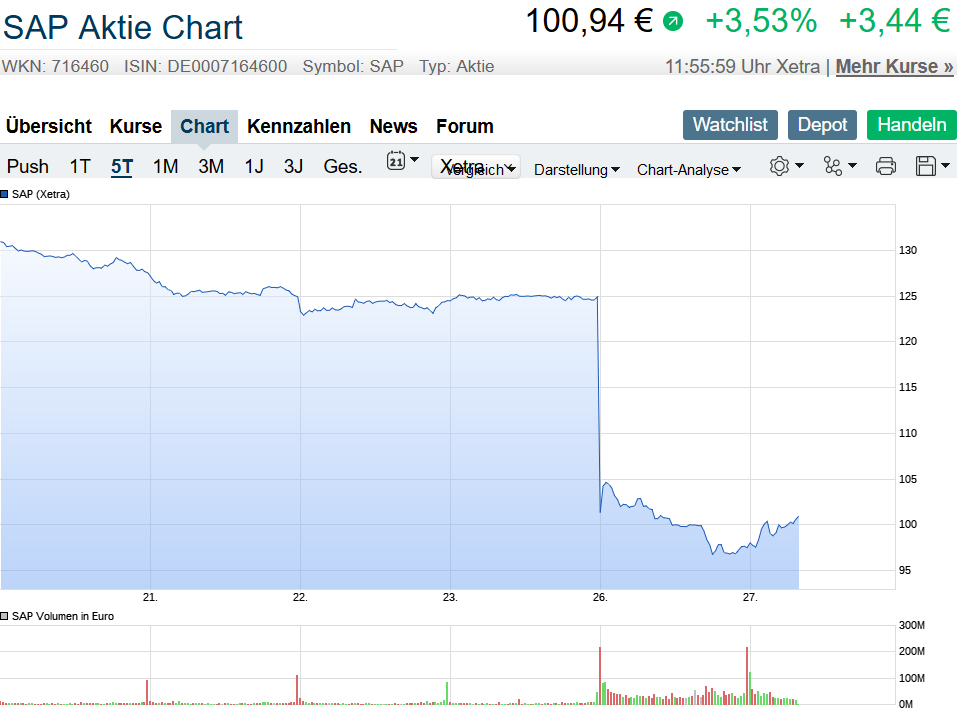Select the 1T time range
Screen dimensions: 959x710
(80, 166)
